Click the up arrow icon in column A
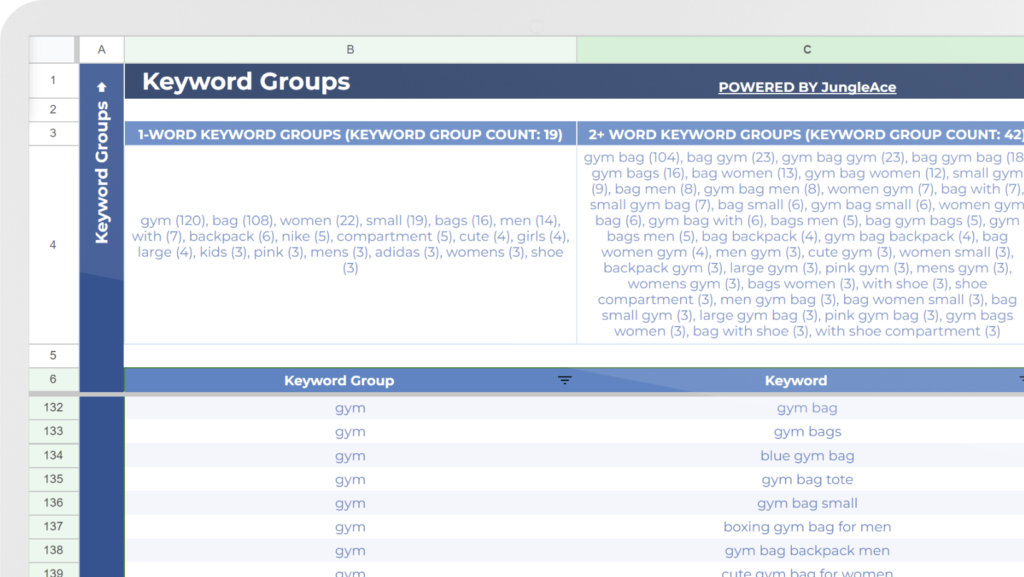1024x577 pixels. [x=101, y=88]
